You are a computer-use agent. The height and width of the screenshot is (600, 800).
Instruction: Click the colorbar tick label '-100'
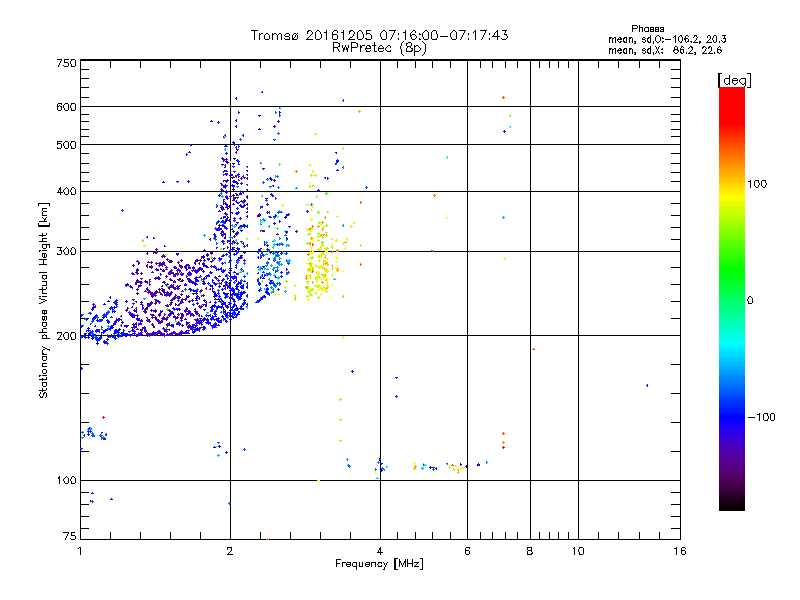(x=761, y=417)
